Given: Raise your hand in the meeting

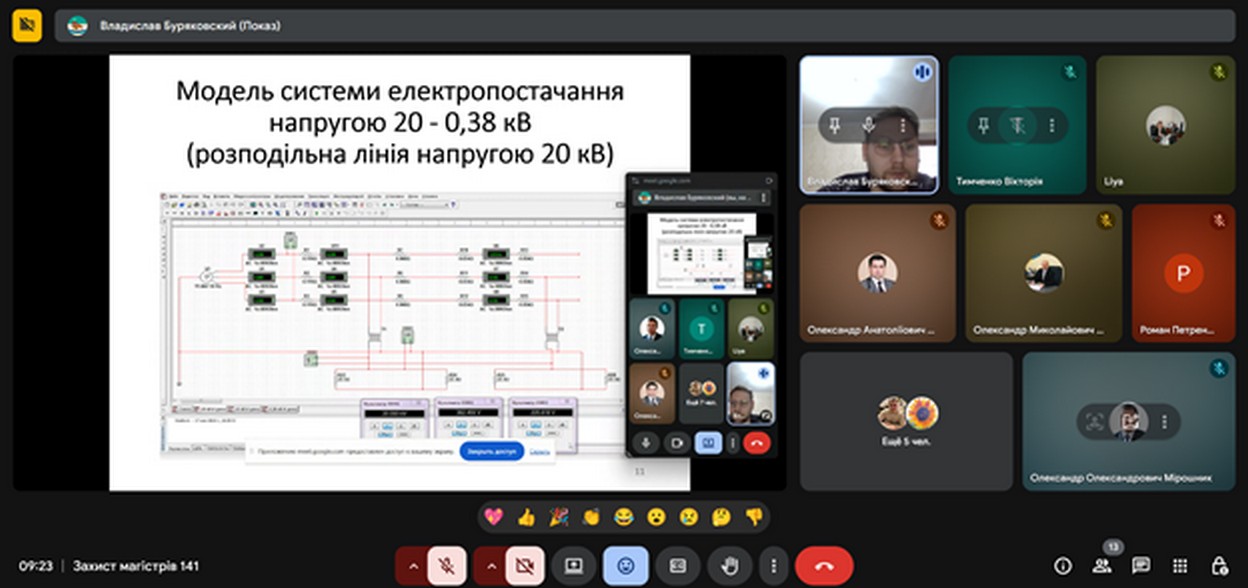Looking at the screenshot, I should click(x=729, y=566).
